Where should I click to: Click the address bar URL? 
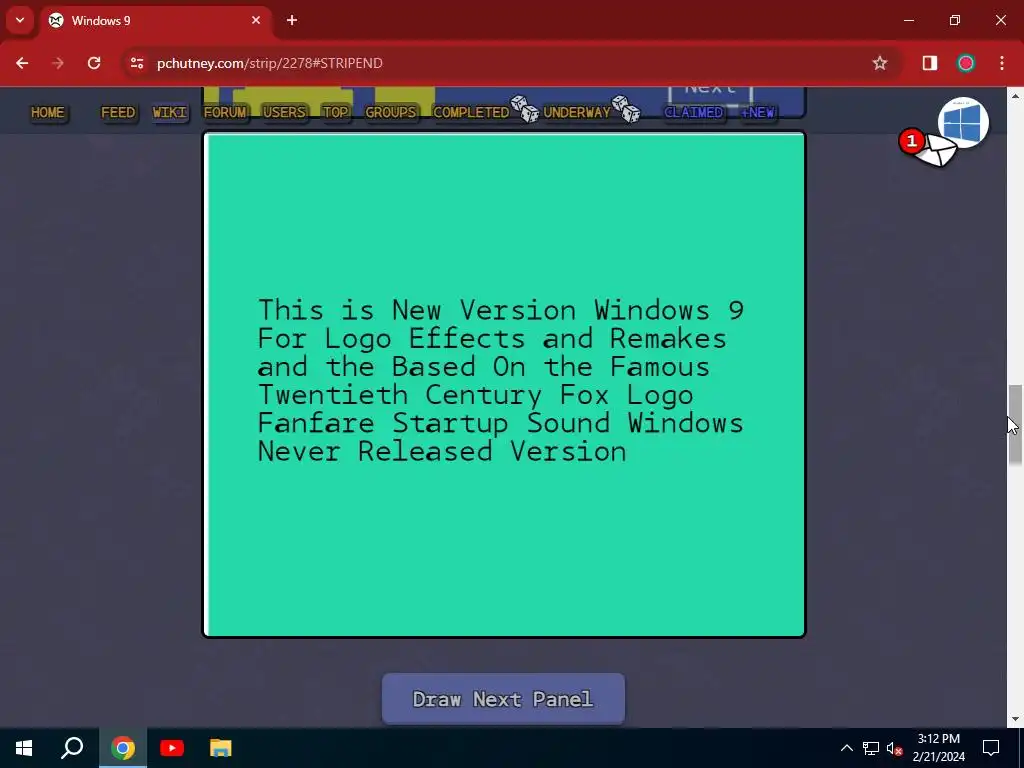(270, 63)
